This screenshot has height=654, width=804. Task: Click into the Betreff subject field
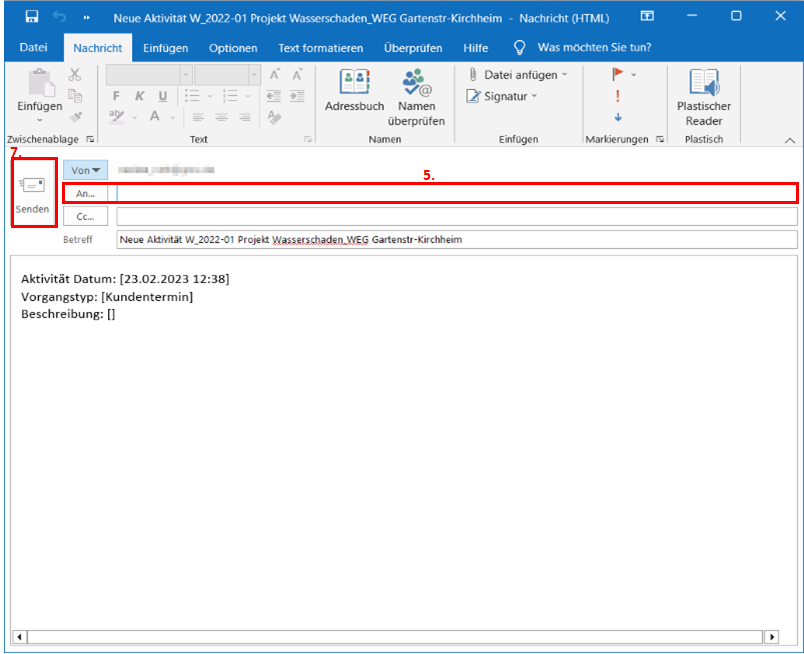pyautogui.click(x=456, y=240)
